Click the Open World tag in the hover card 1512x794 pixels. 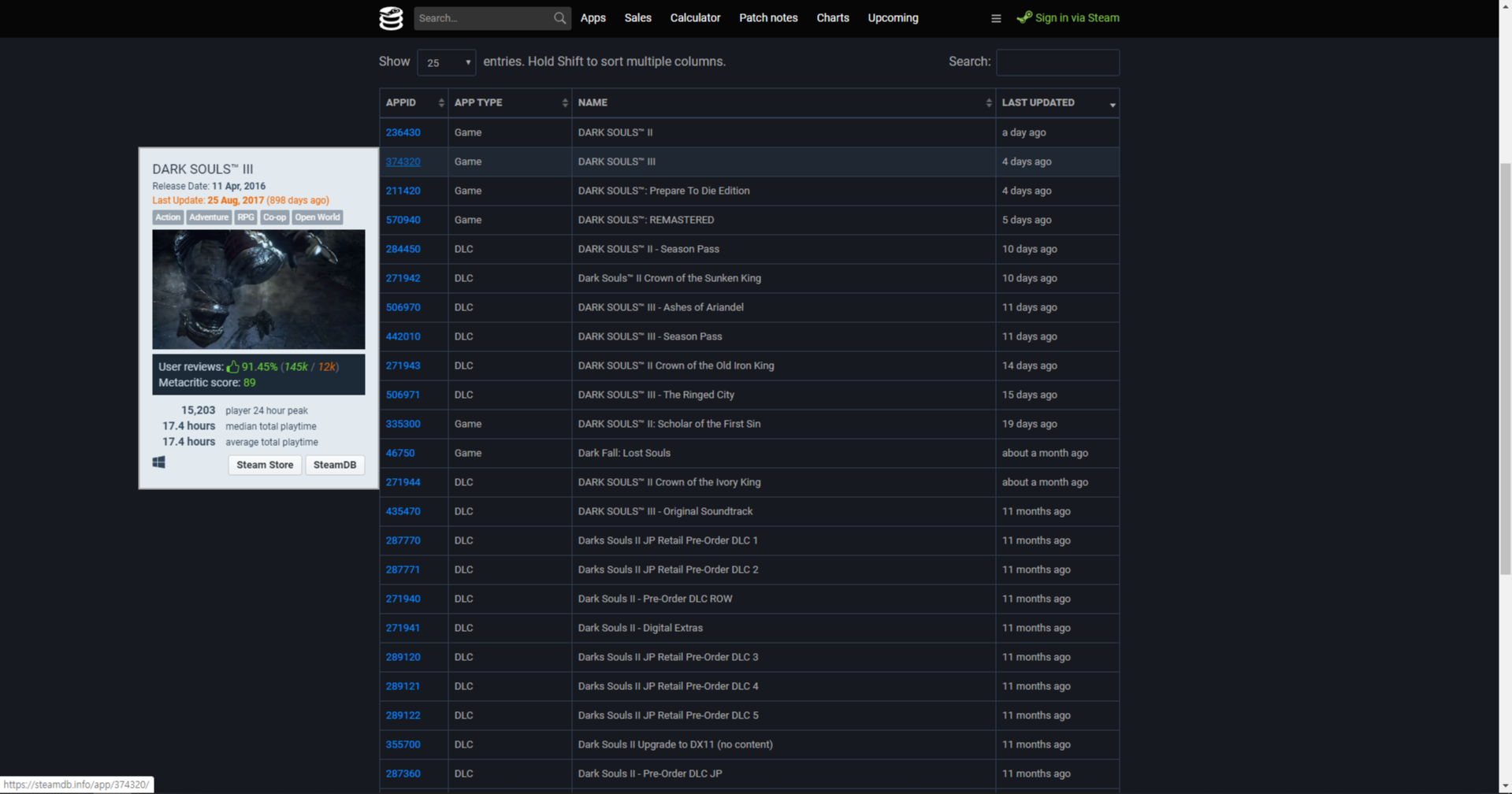click(x=318, y=217)
